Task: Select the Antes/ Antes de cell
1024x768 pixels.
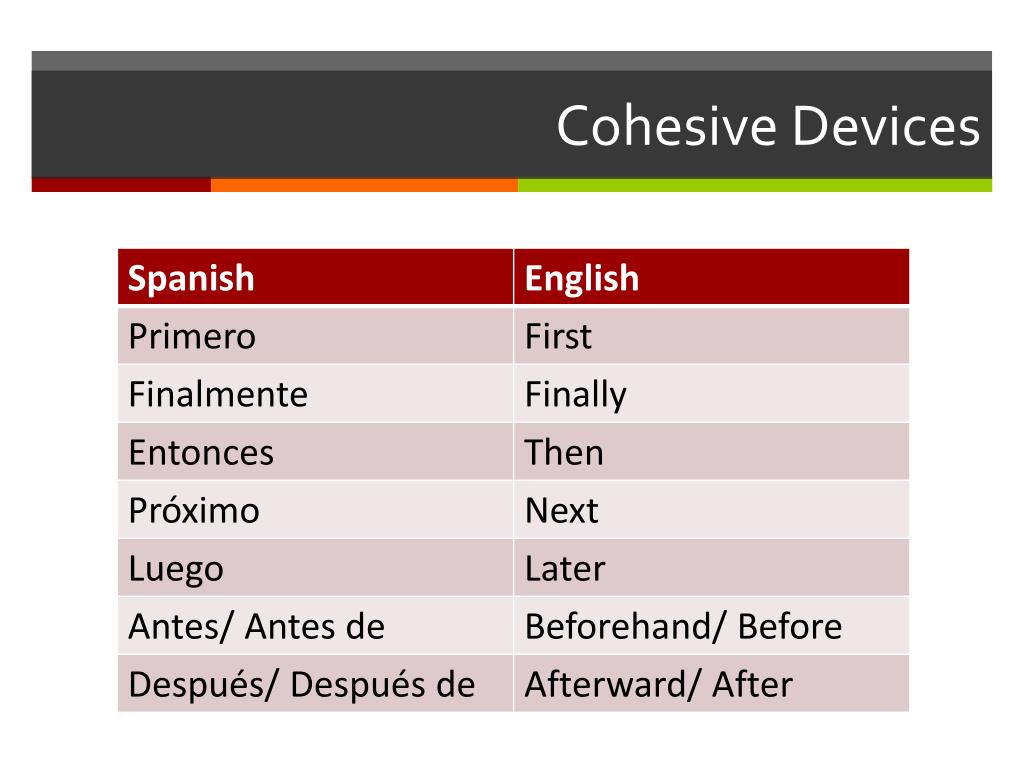Action: (x=315, y=626)
